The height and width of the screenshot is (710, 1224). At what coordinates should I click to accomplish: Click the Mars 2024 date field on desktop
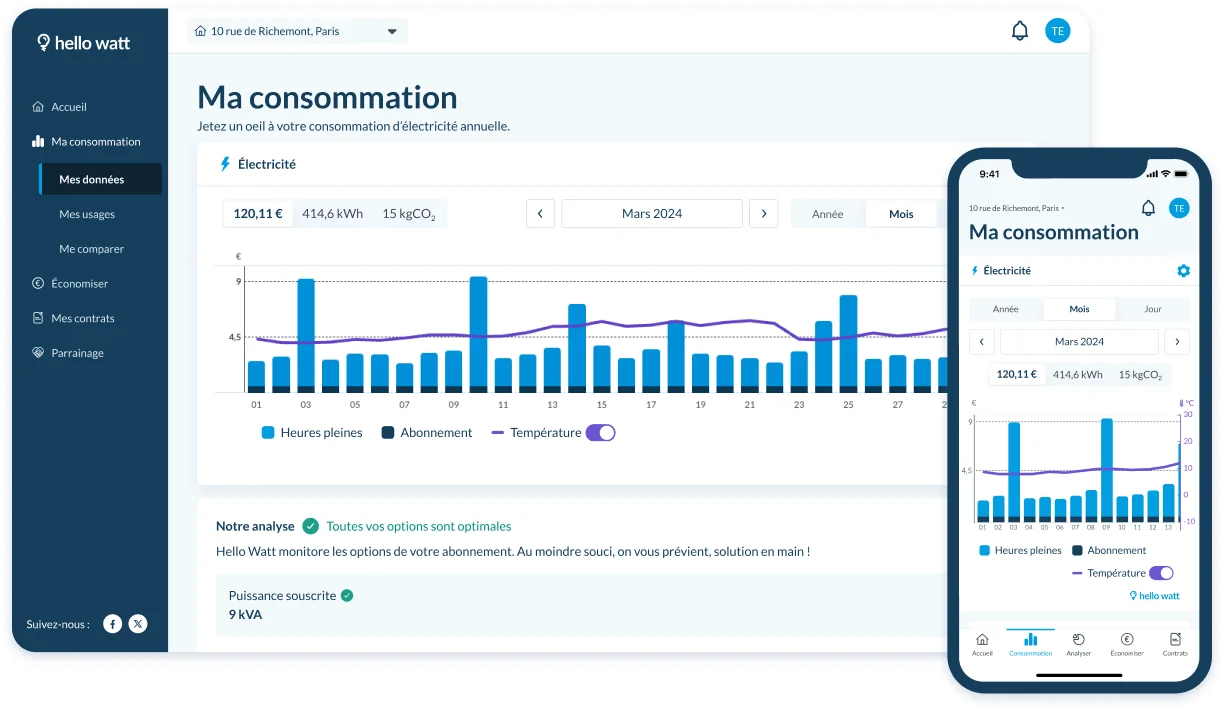coord(651,214)
